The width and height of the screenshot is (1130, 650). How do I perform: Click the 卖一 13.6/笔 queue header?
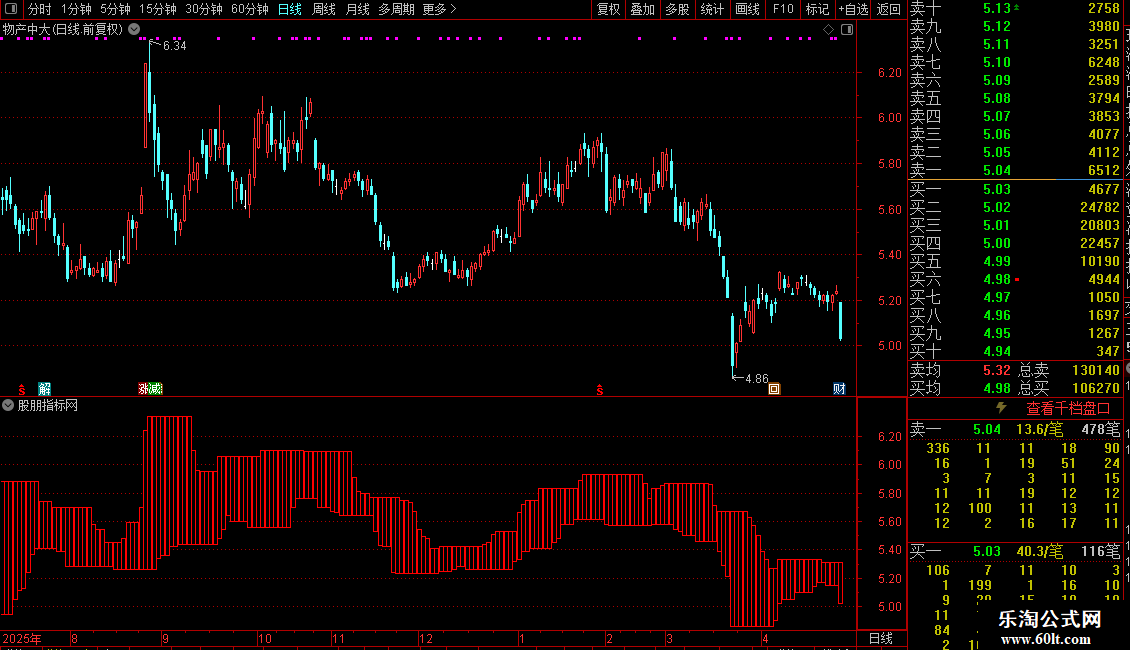(x=1015, y=429)
